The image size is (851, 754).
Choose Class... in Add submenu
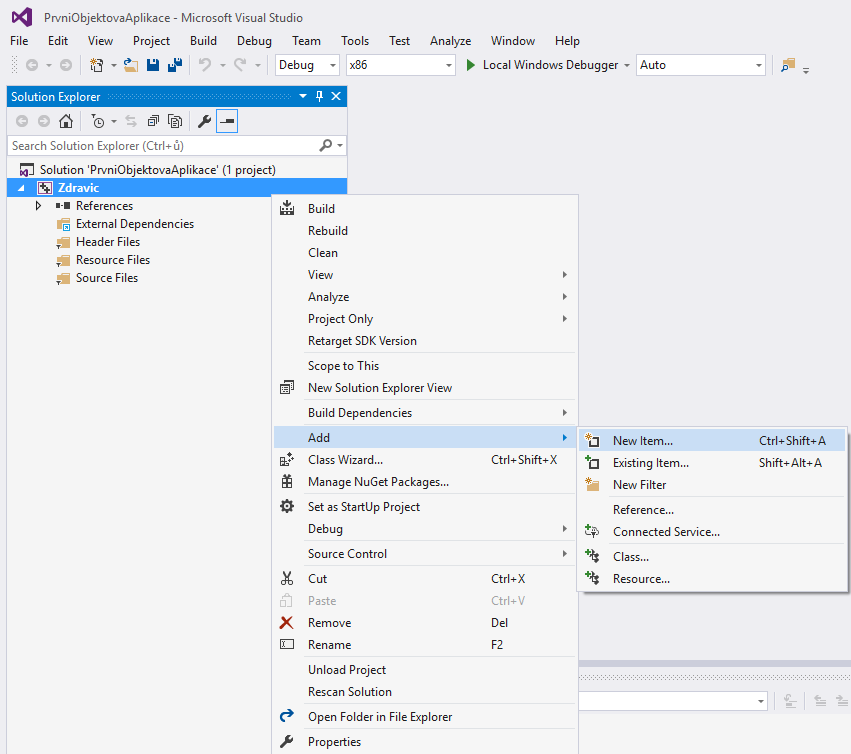(x=713, y=556)
